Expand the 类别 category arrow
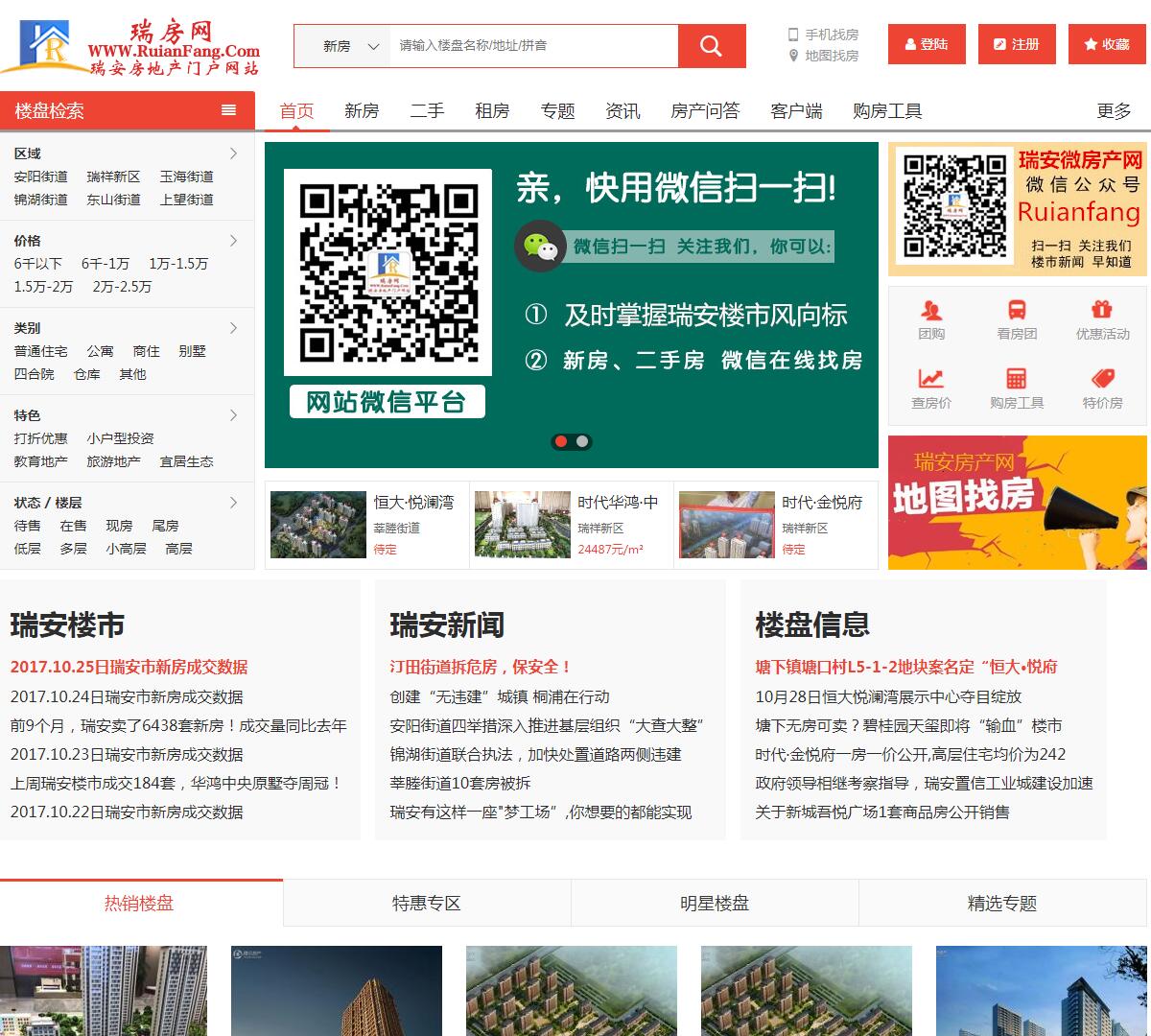The height and width of the screenshot is (1036, 1151). pos(233,328)
